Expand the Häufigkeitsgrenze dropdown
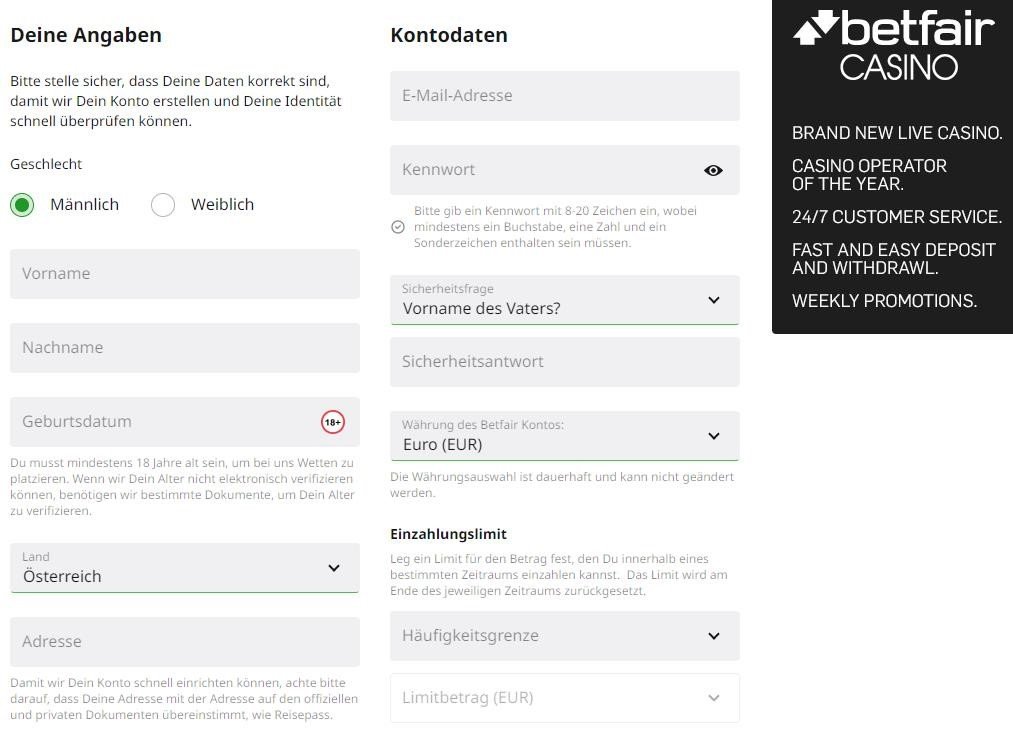 point(565,636)
